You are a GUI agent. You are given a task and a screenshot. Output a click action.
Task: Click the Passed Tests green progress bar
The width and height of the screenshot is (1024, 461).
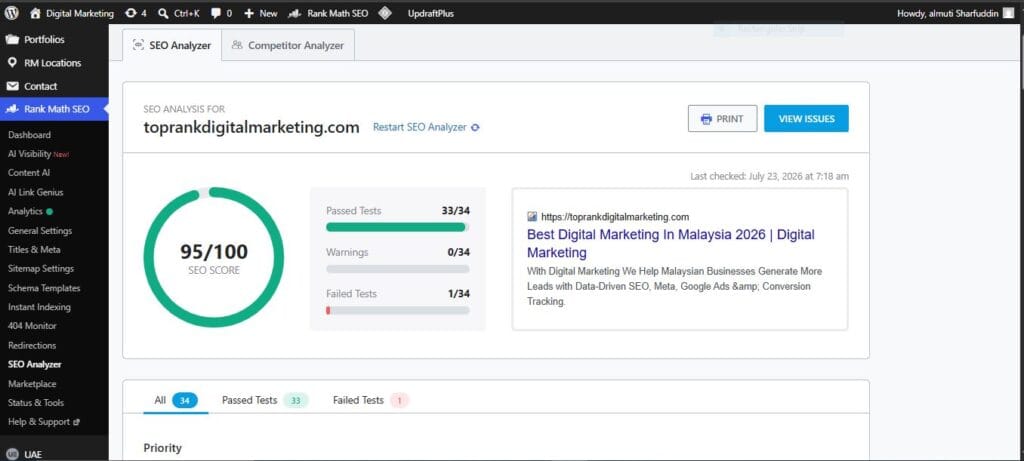pos(398,227)
